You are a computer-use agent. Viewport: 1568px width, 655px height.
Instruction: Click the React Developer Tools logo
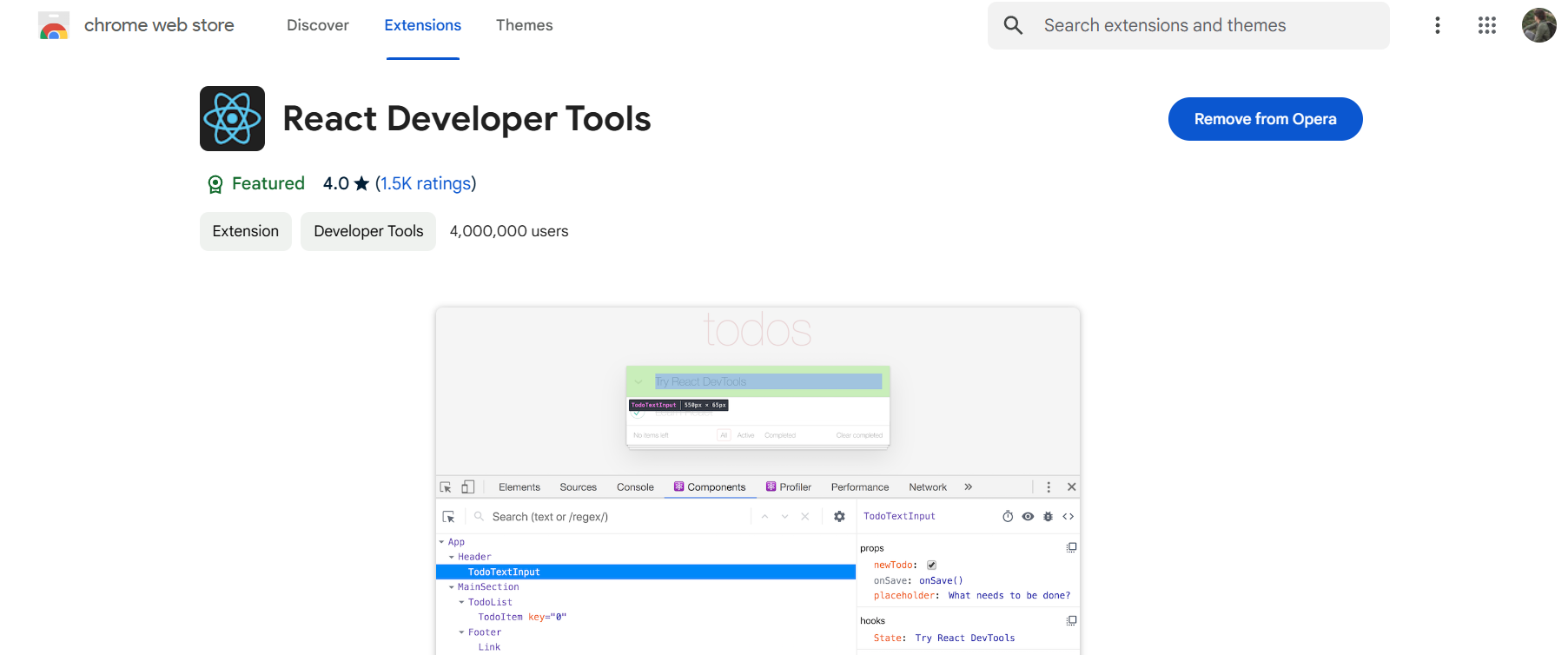click(x=232, y=118)
